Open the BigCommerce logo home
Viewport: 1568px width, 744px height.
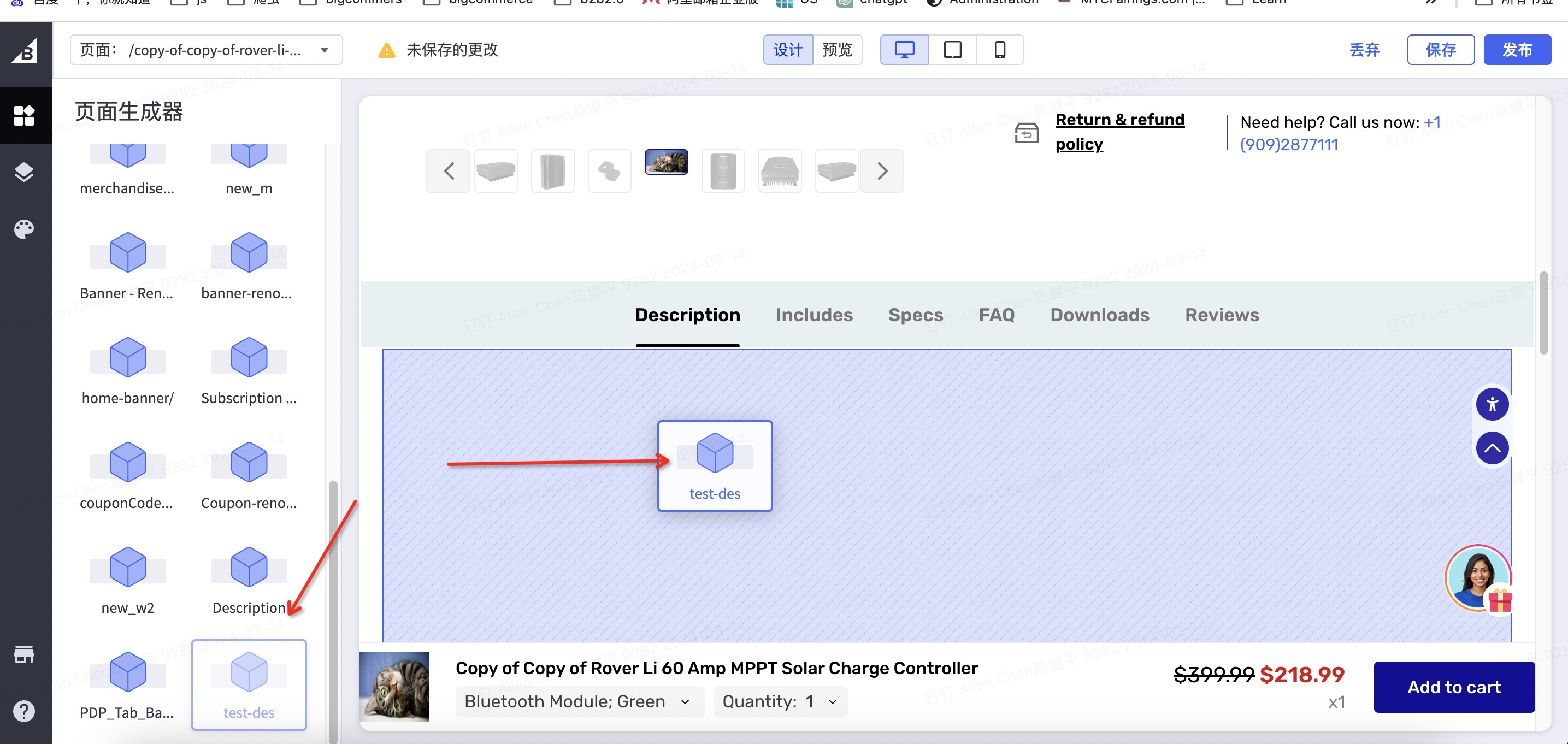pos(25,51)
